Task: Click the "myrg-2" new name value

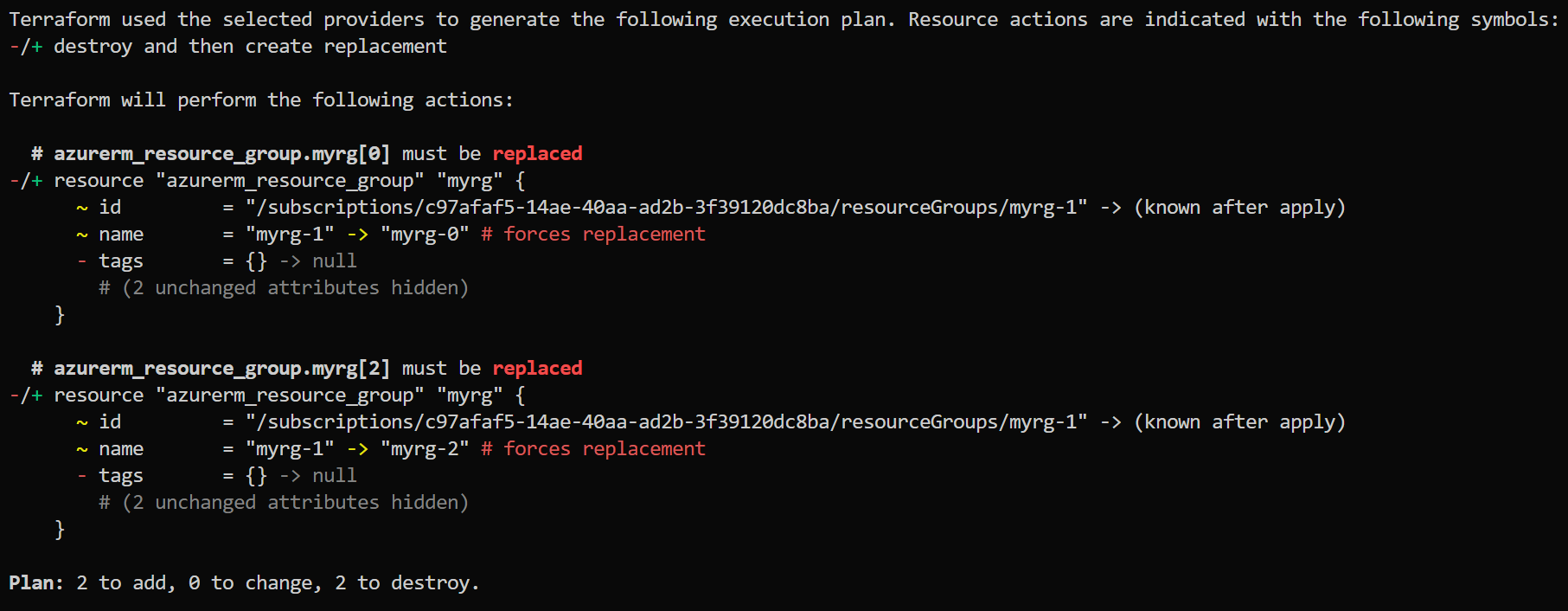Action: [425, 448]
